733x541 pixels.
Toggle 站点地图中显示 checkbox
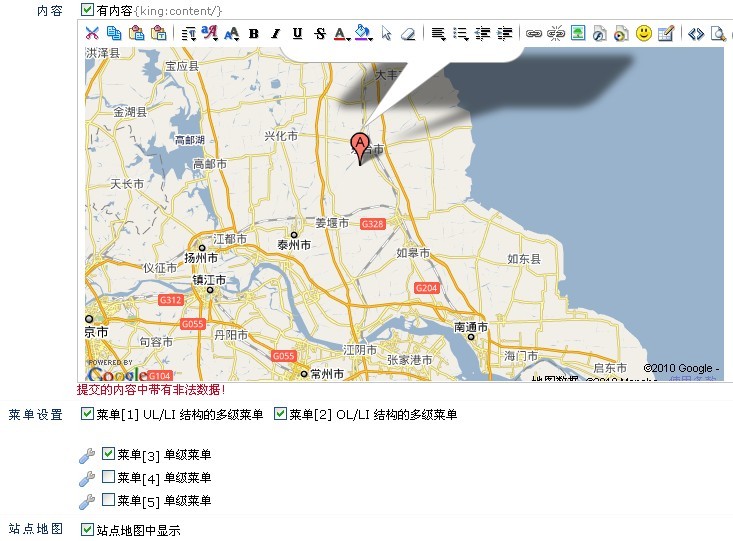pos(87,529)
